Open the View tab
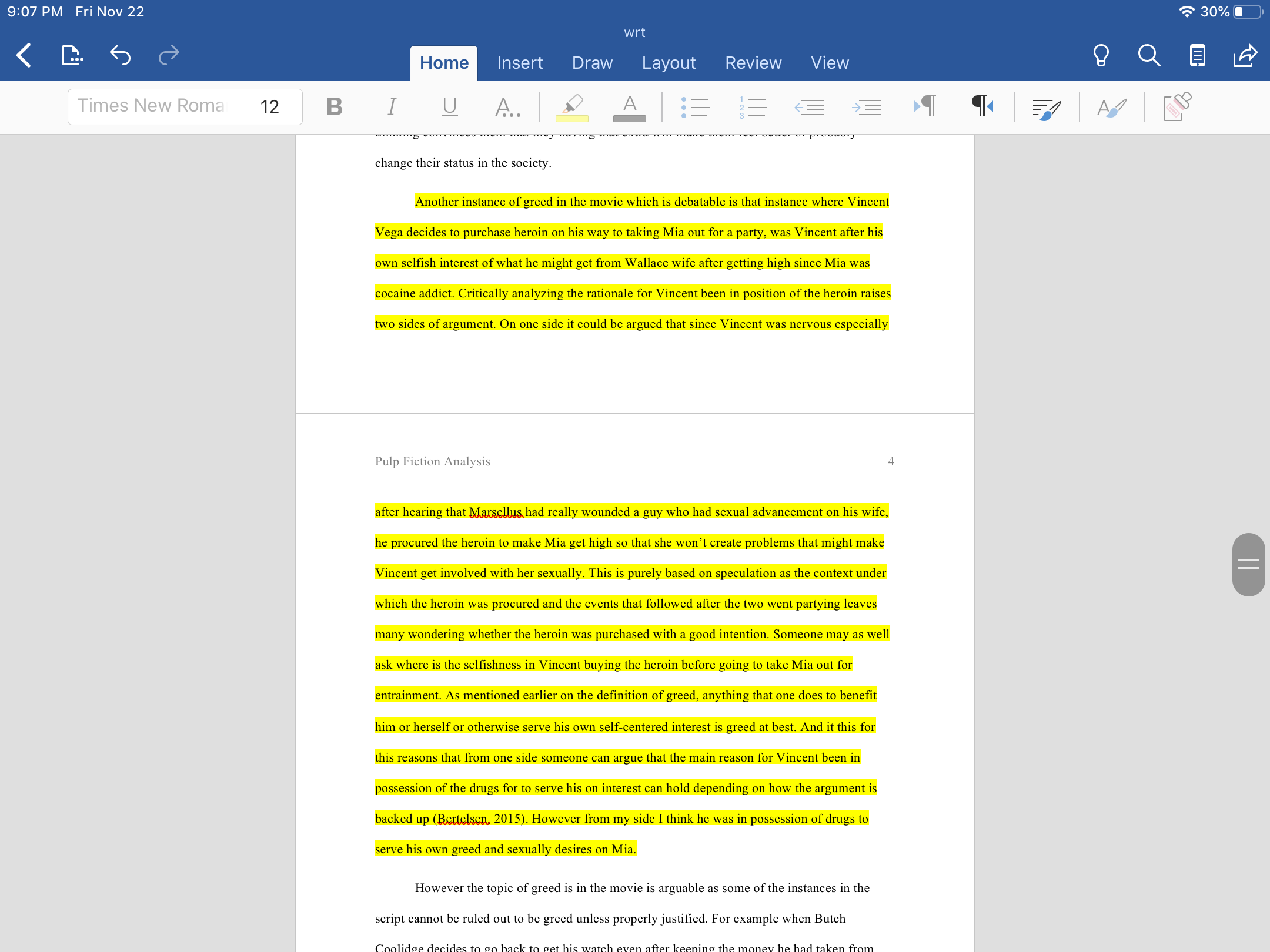 coord(830,63)
